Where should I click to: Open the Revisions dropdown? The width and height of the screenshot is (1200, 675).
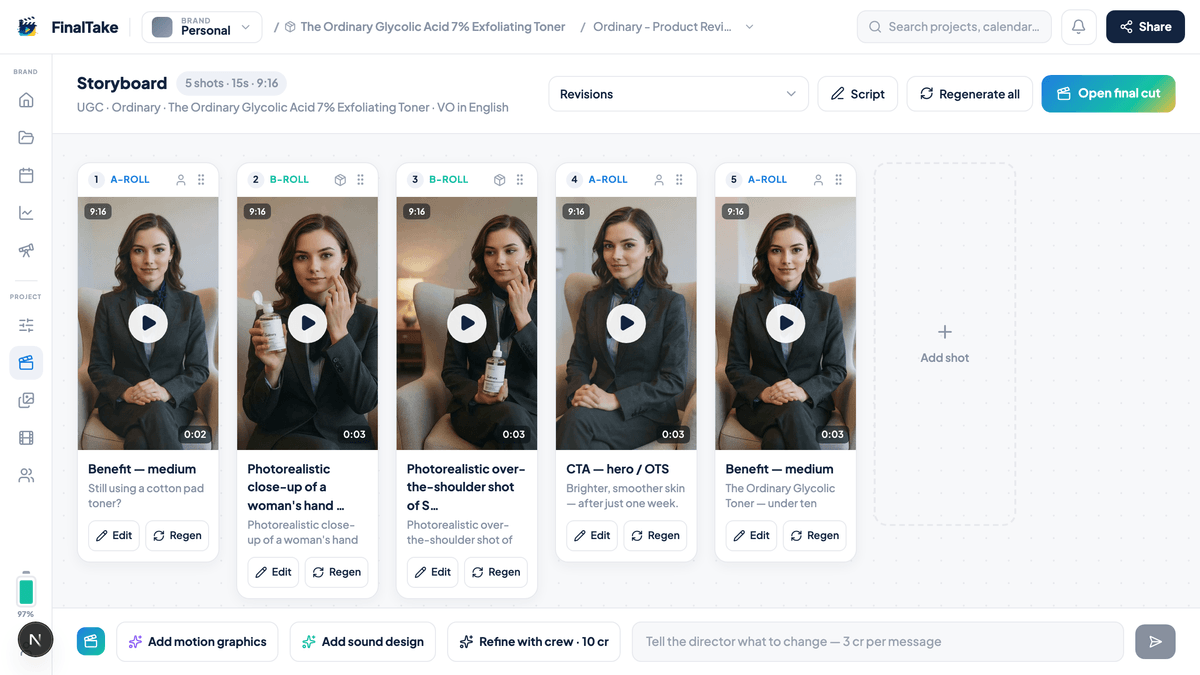click(x=678, y=94)
